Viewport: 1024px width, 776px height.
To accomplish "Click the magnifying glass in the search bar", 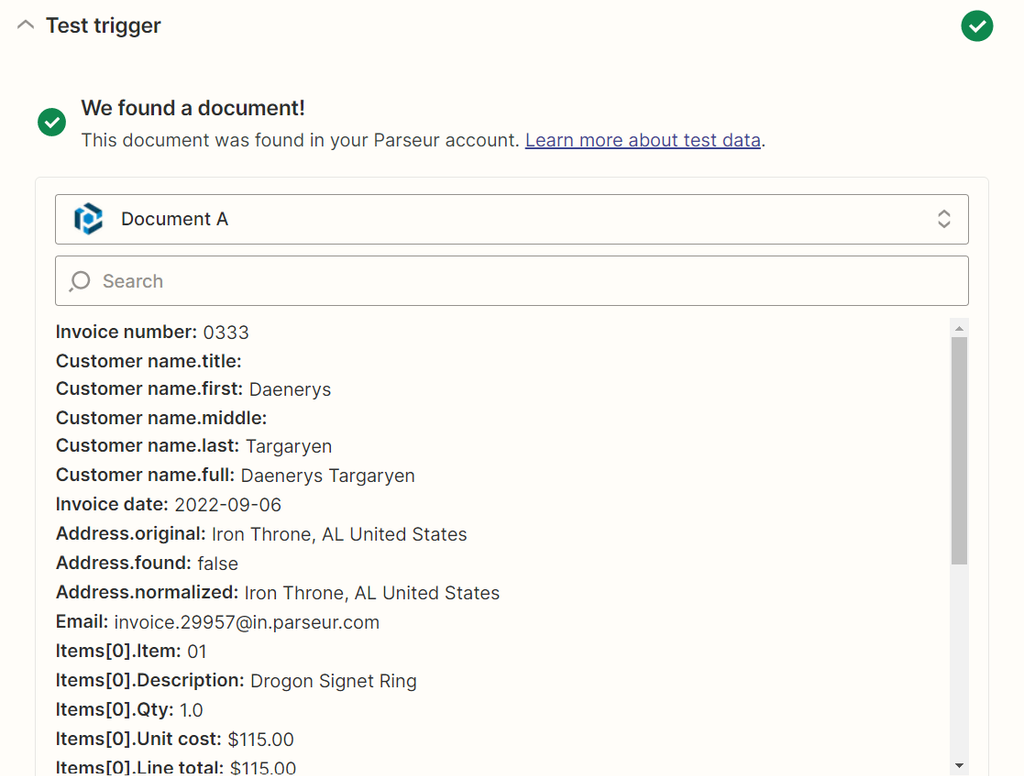I will pos(78,281).
